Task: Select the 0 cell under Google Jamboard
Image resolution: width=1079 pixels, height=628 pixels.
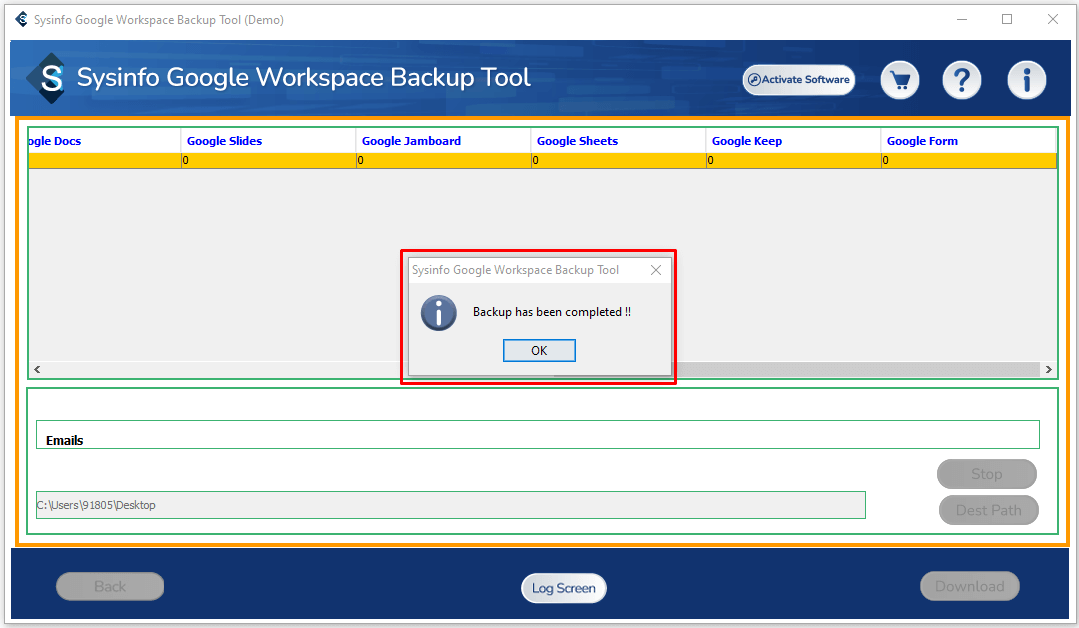Action: click(x=444, y=160)
